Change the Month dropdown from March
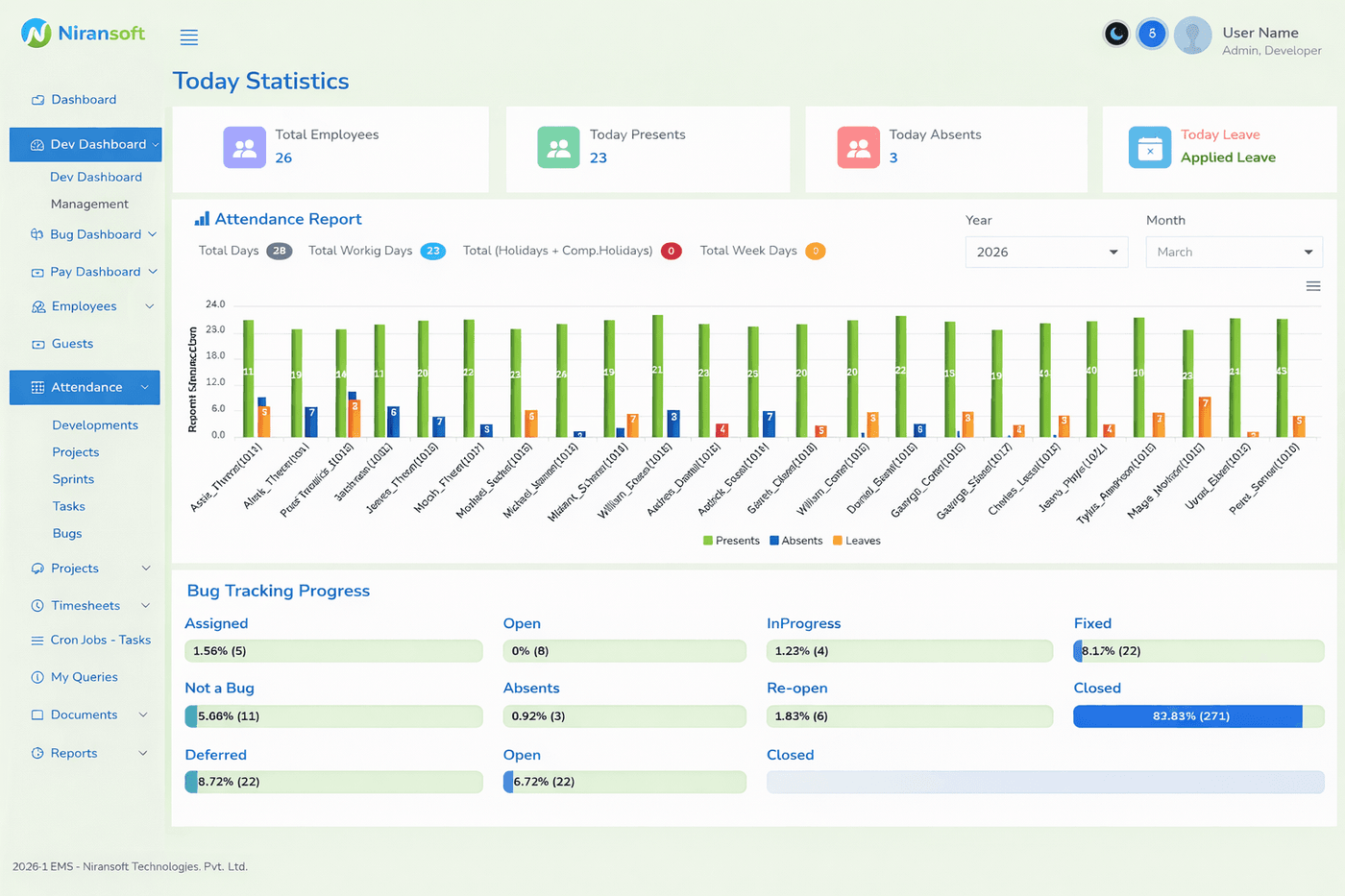1345x896 pixels. click(x=1234, y=252)
